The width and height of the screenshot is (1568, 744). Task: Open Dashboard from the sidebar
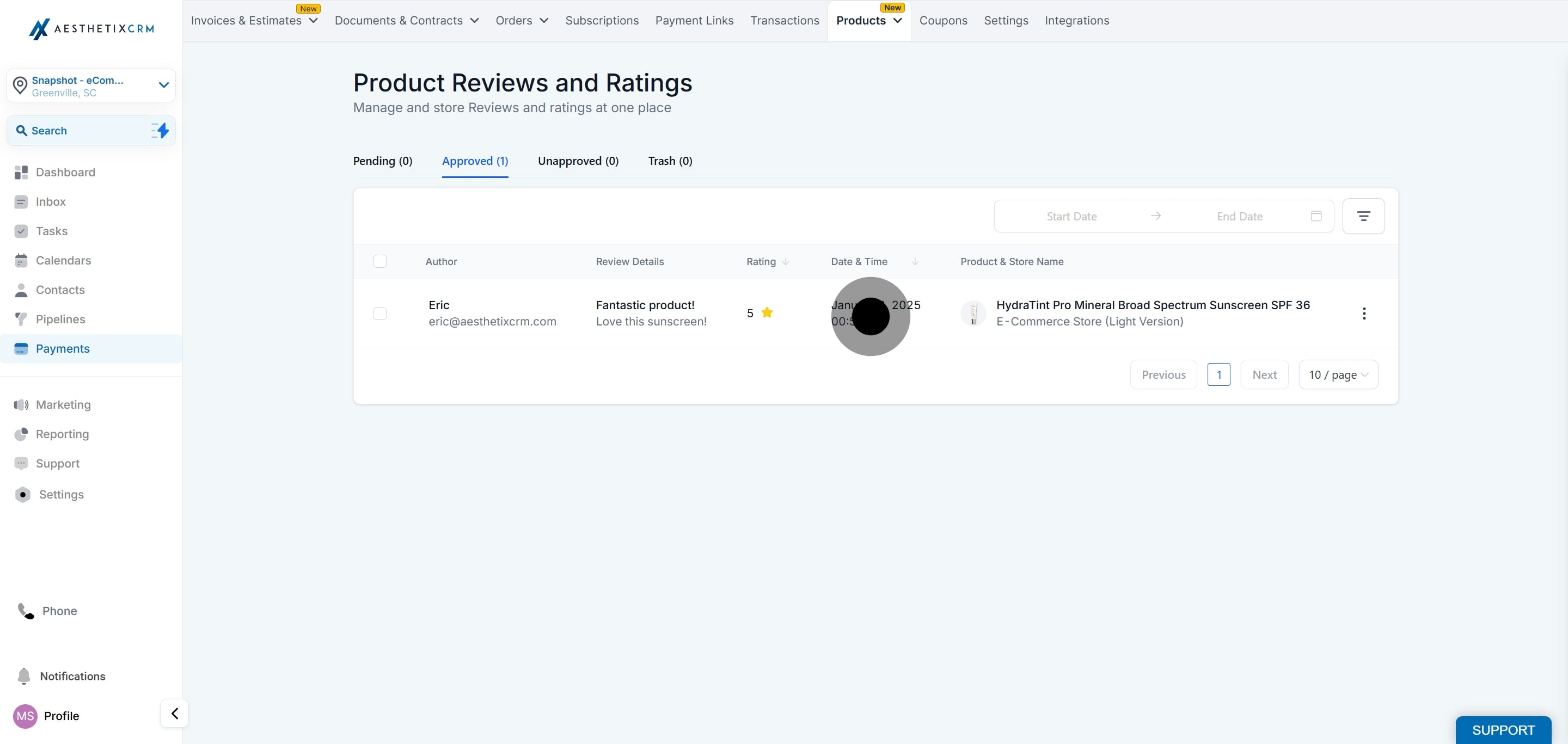tap(65, 172)
